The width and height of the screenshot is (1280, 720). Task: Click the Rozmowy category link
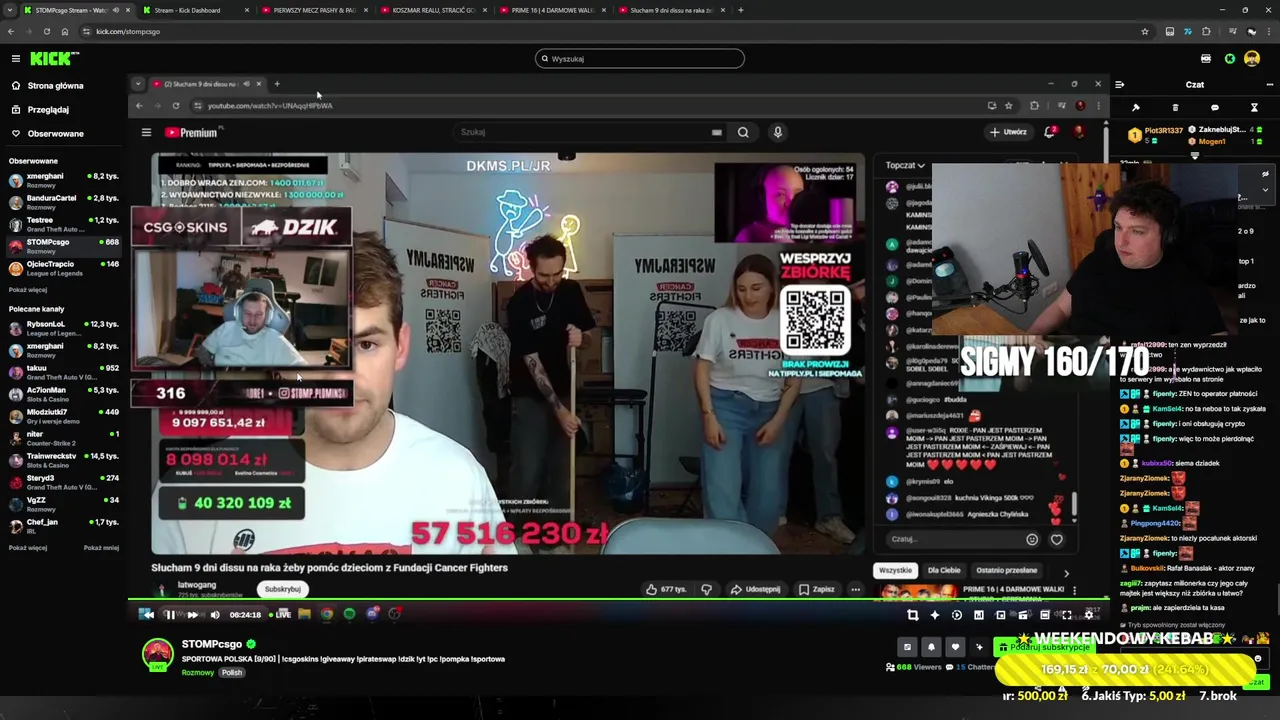[198, 673]
